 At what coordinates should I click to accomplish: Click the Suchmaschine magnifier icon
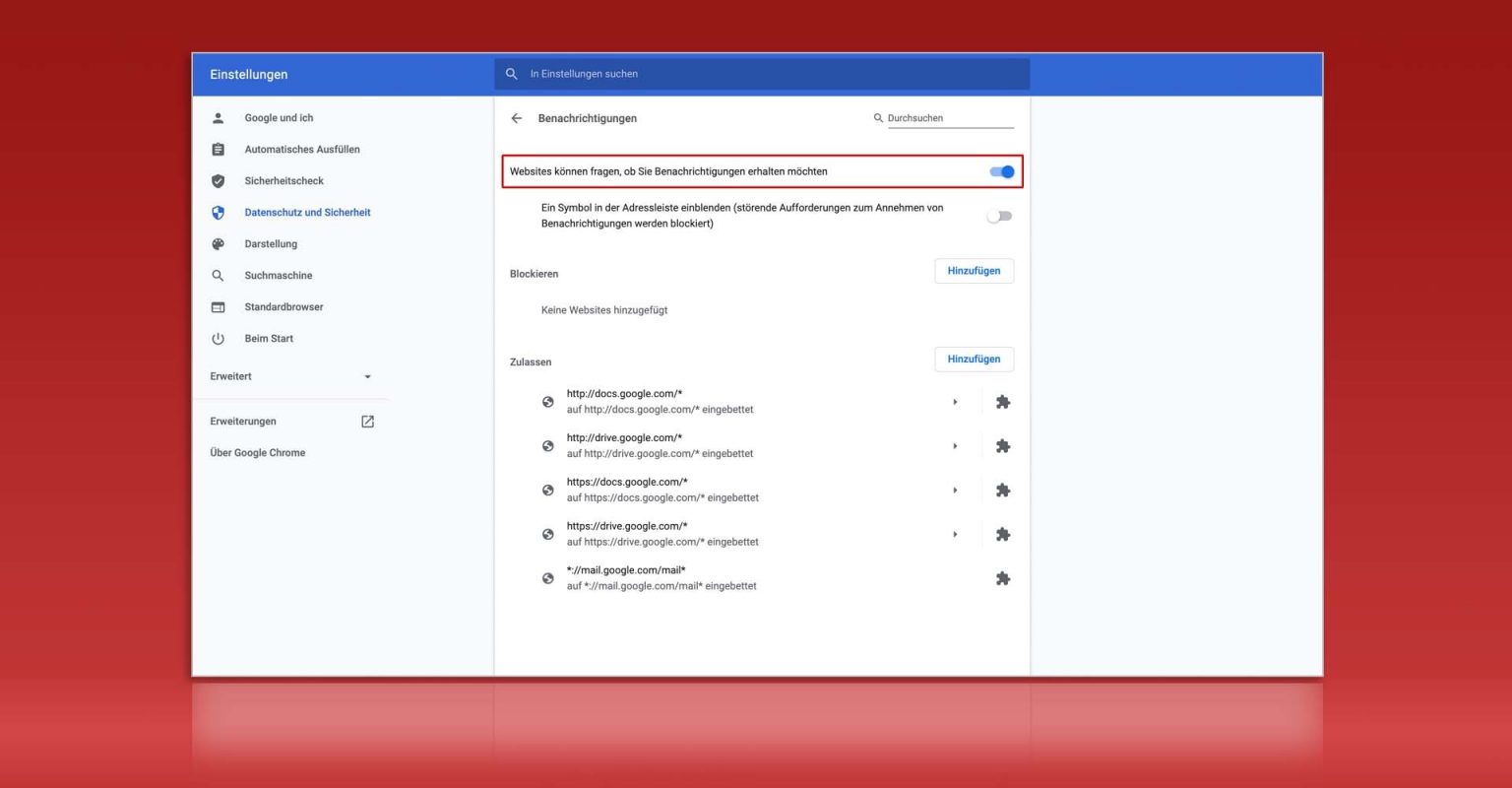point(218,275)
